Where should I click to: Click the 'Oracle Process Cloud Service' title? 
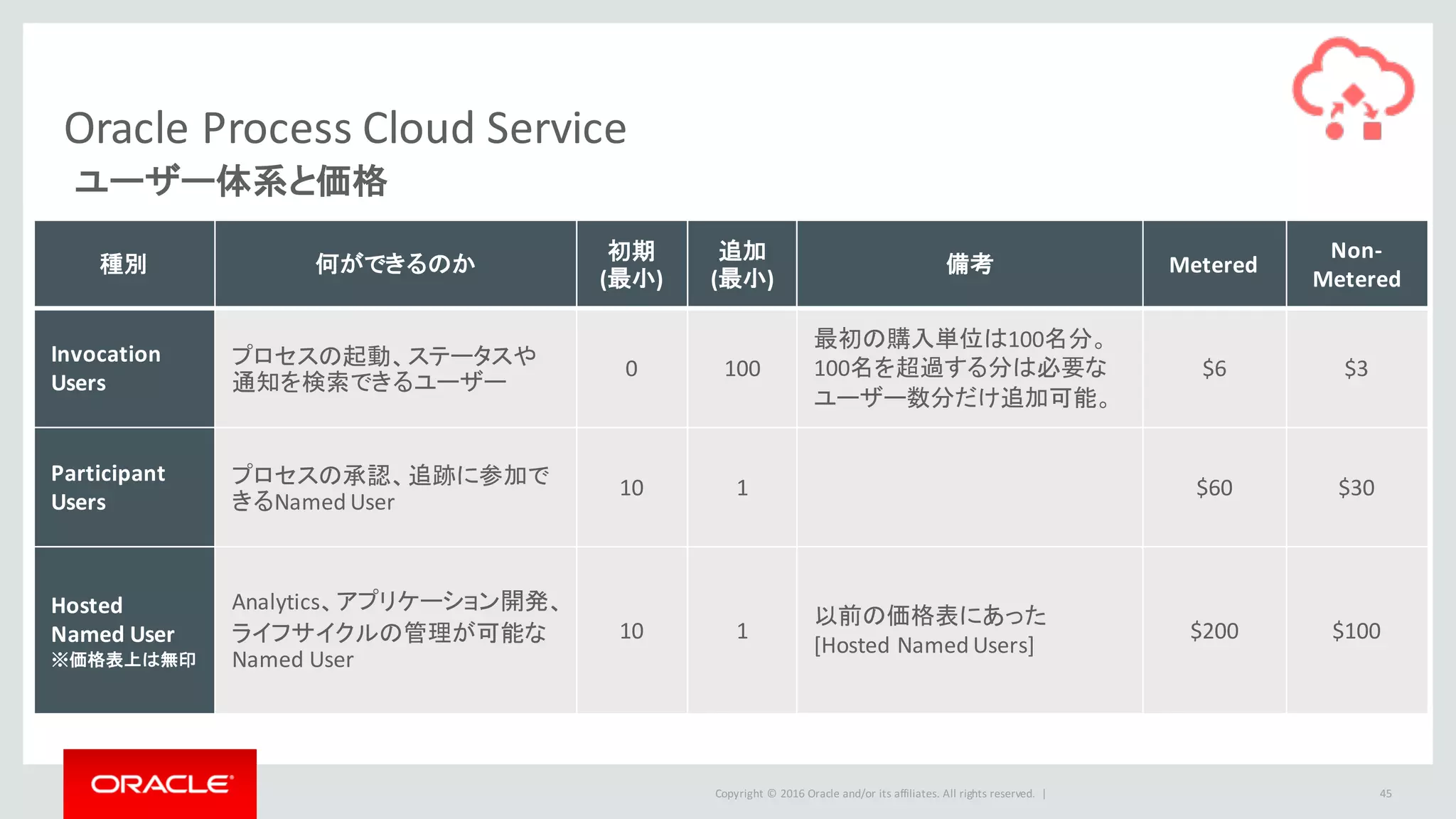(346, 128)
